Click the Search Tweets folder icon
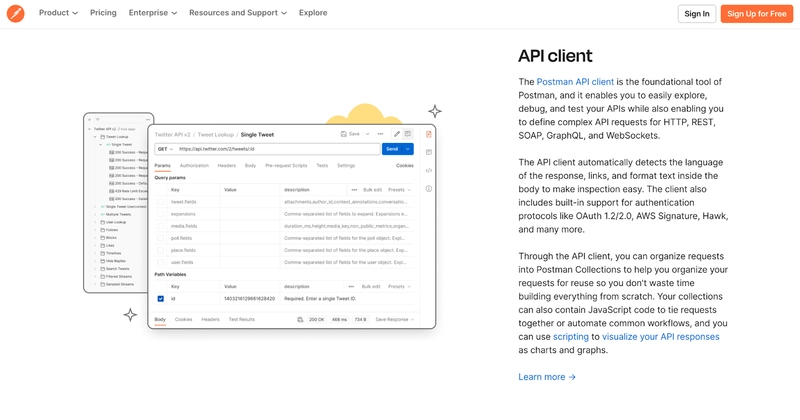800x420 pixels. (103, 269)
